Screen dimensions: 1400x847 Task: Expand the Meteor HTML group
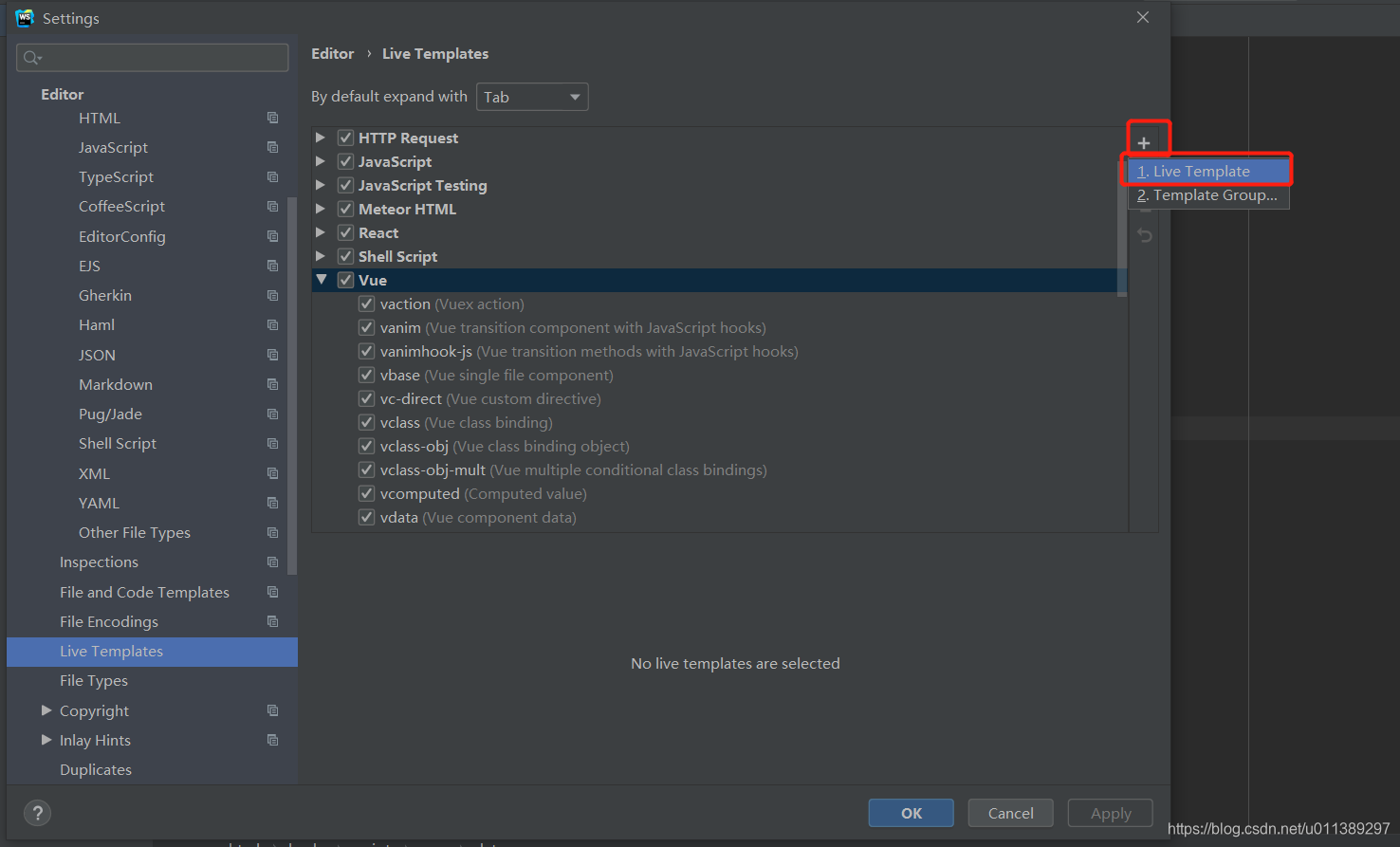point(321,209)
